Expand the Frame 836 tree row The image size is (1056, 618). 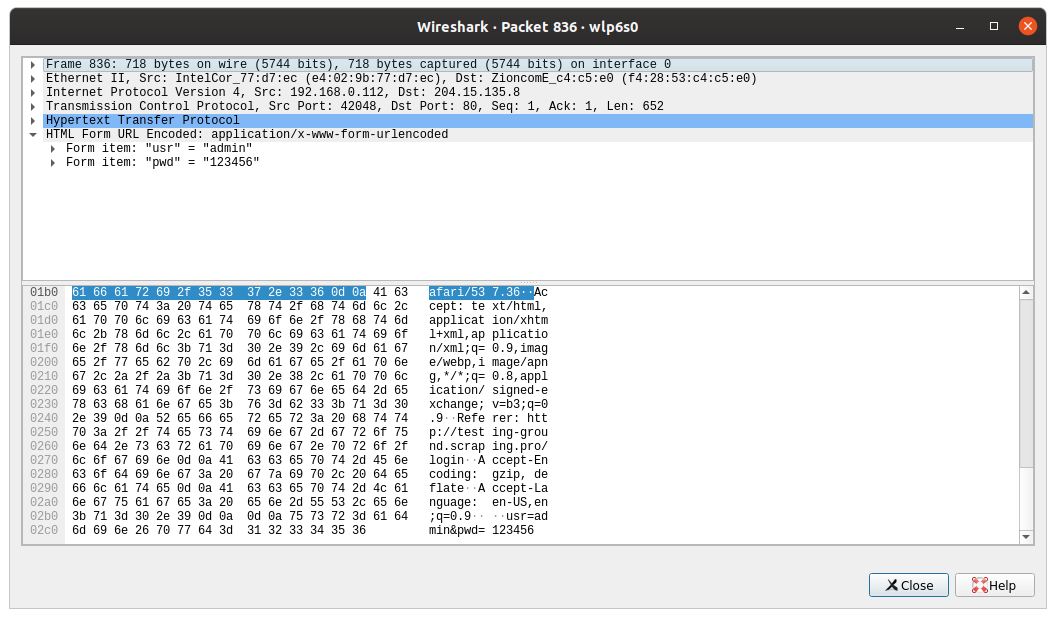32,65
